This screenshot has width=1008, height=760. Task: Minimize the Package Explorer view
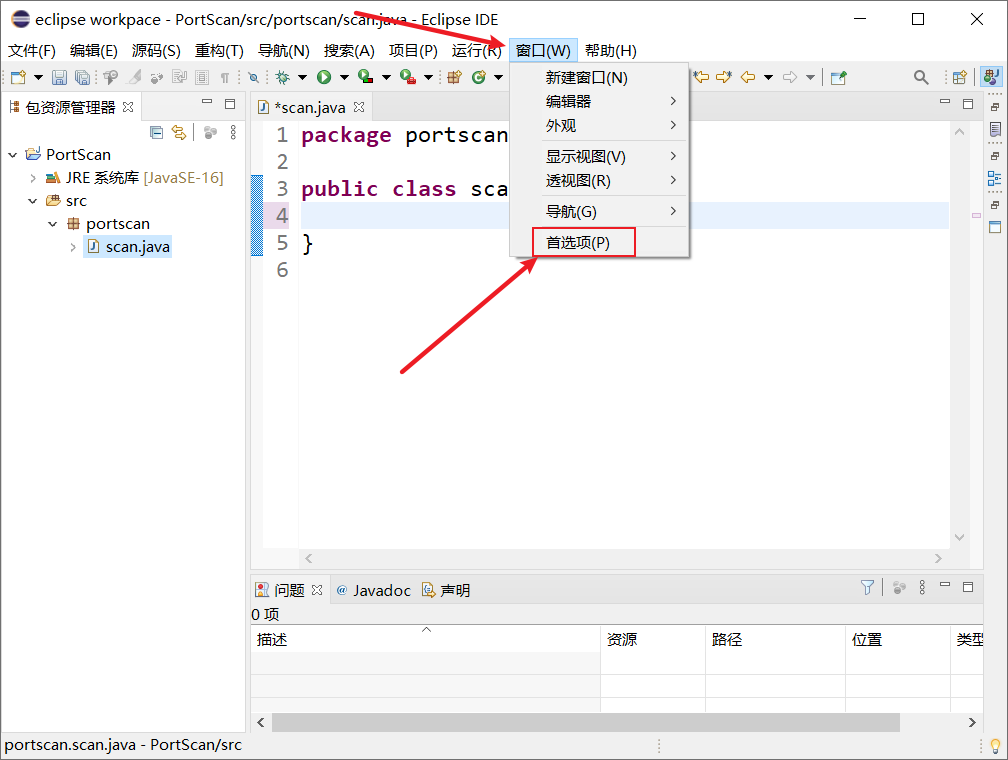coord(207,103)
